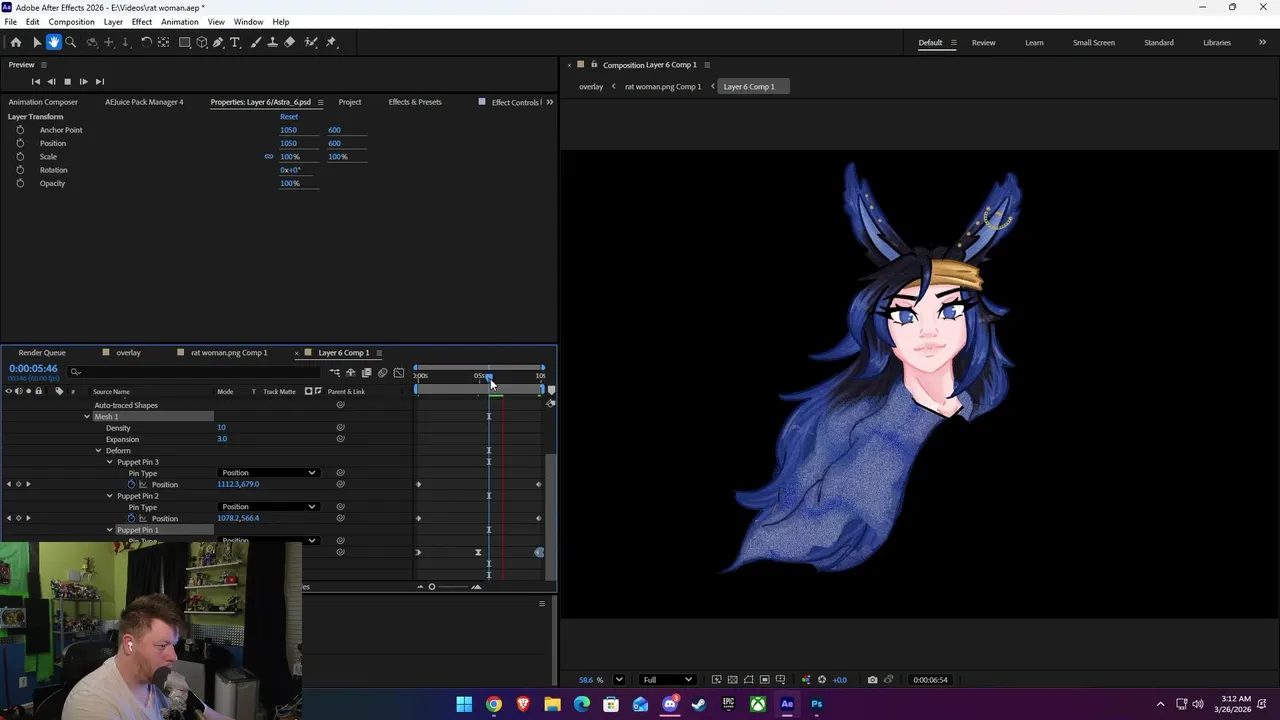Screen dimensions: 1280x720
Task: Select the Brush tool
Action: point(256,42)
